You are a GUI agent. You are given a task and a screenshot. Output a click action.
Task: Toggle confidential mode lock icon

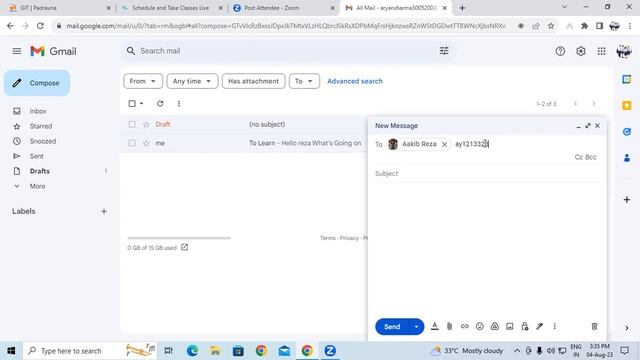point(524,326)
